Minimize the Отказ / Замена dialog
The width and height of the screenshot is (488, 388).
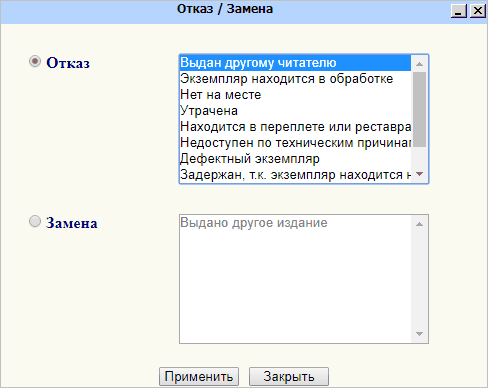pyautogui.click(x=459, y=11)
